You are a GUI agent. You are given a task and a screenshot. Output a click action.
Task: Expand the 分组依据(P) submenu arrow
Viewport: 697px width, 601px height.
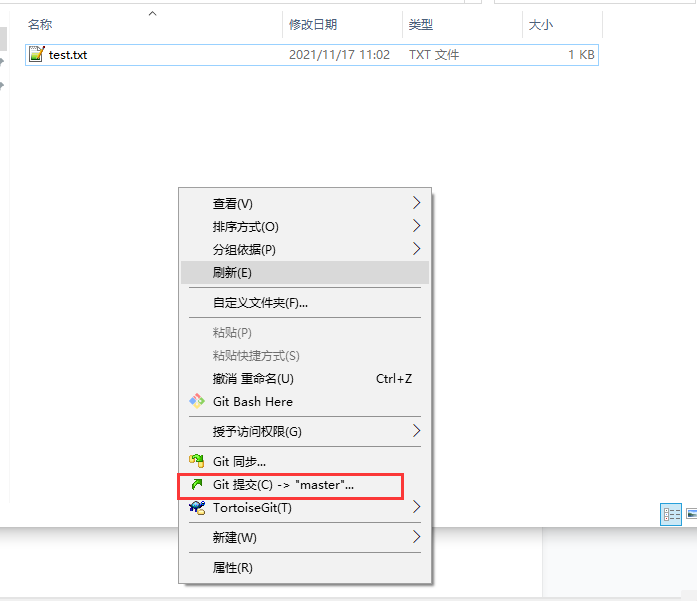[x=417, y=248]
